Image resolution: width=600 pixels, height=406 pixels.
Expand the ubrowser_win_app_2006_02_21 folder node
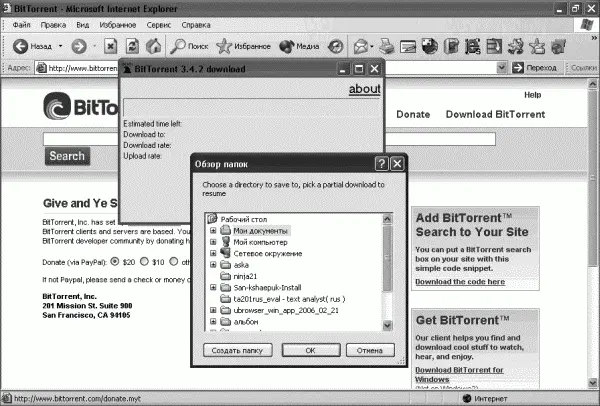coord(214,310)
